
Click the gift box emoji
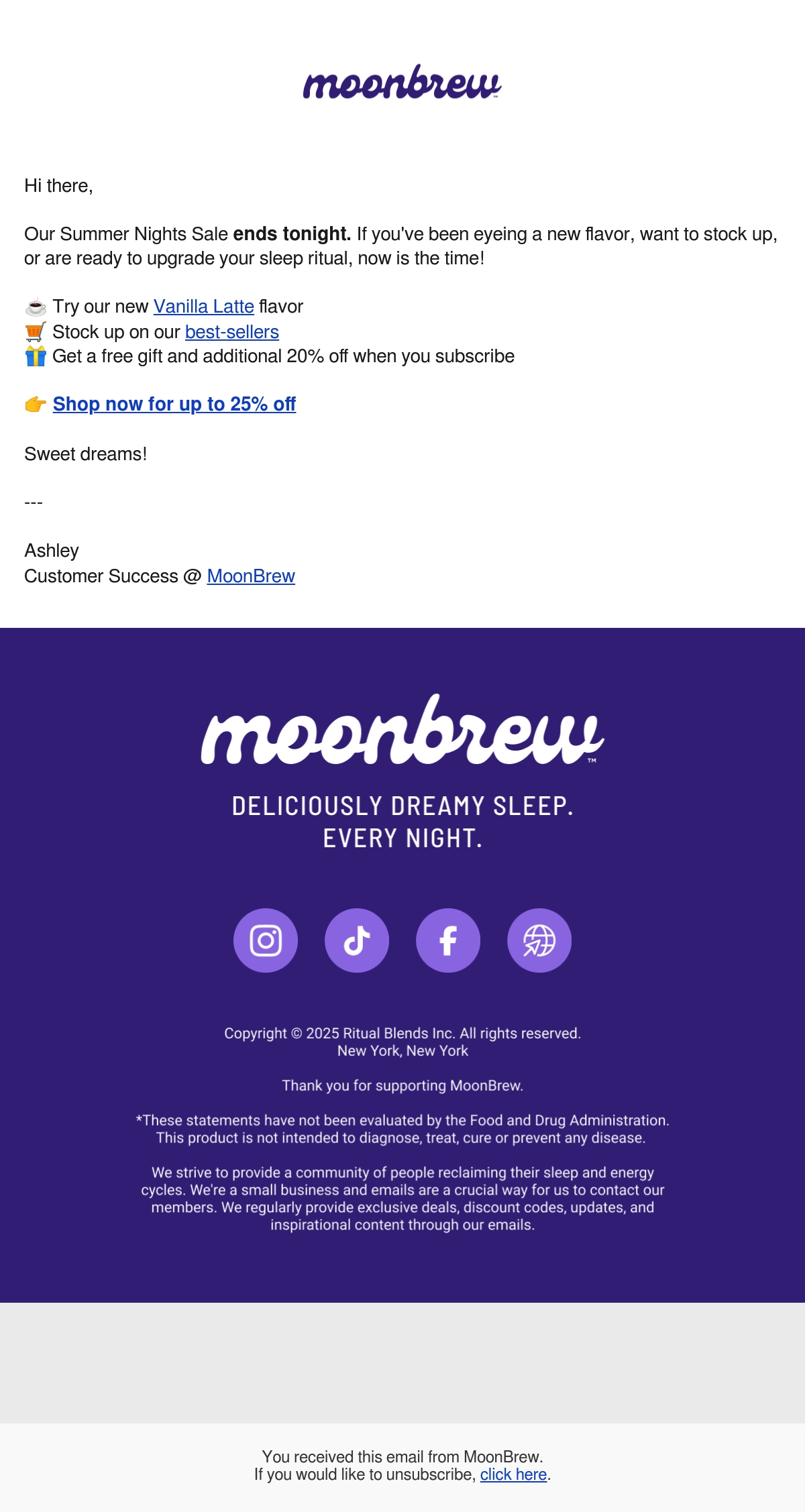[x=36, y=356]
